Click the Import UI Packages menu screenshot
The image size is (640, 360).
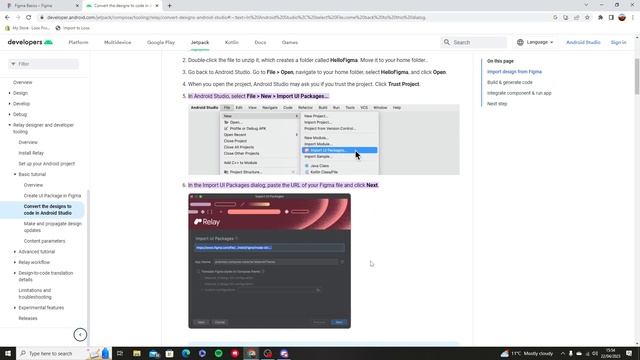click(x=324, y=140)
